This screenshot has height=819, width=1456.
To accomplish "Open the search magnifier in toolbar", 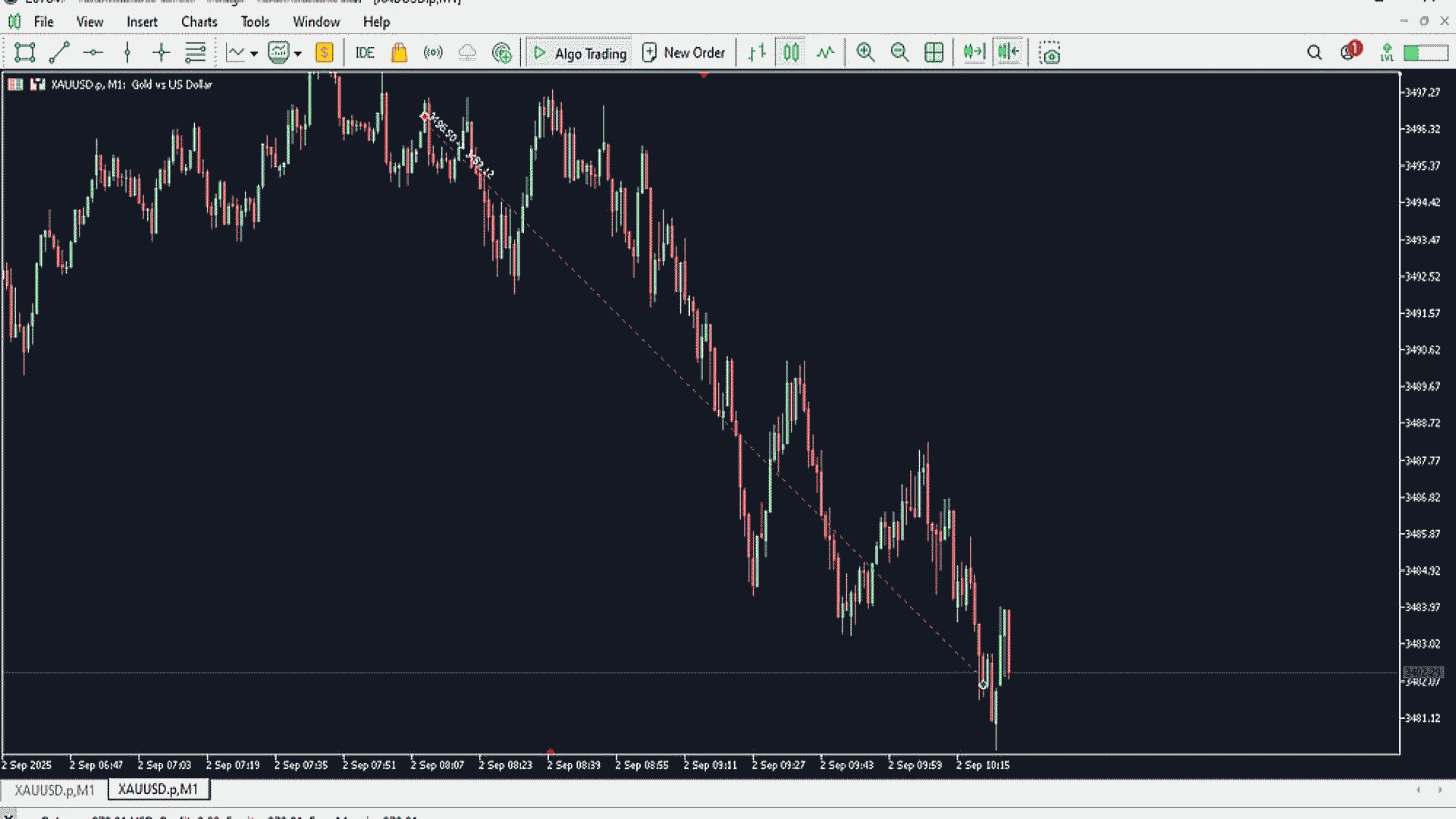I will 1314,52.
